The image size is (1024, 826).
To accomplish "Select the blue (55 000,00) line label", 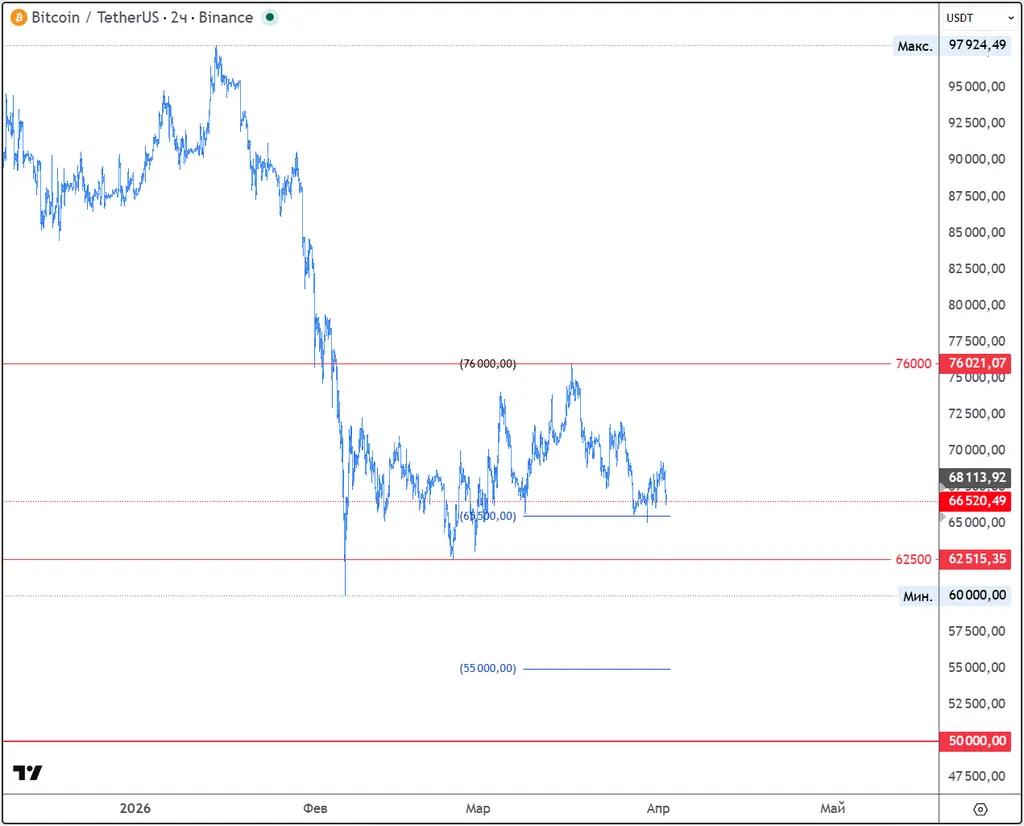I will (488, 668).
